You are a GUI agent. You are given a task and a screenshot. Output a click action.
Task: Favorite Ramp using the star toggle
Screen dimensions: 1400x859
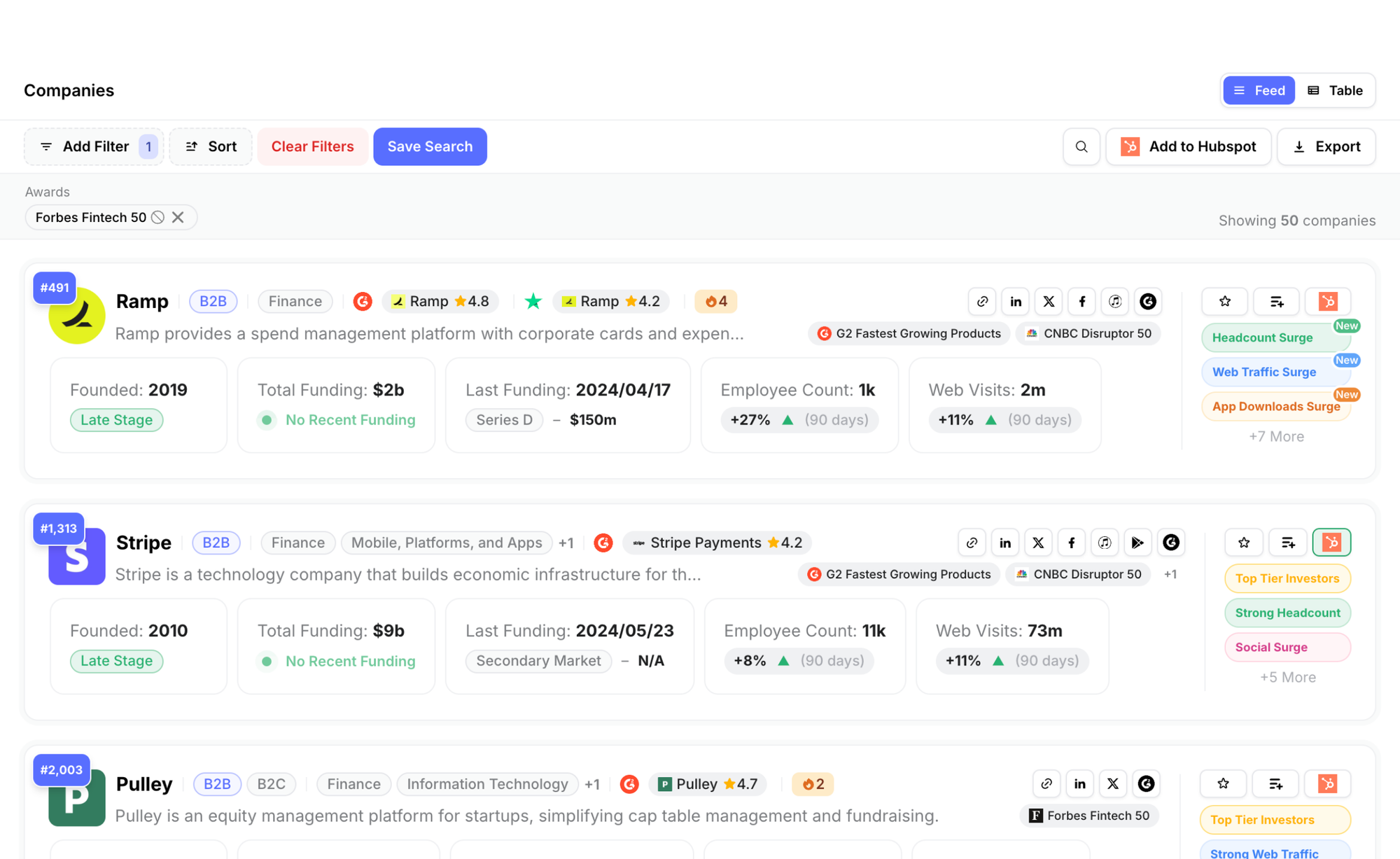tap(1224, 301)
